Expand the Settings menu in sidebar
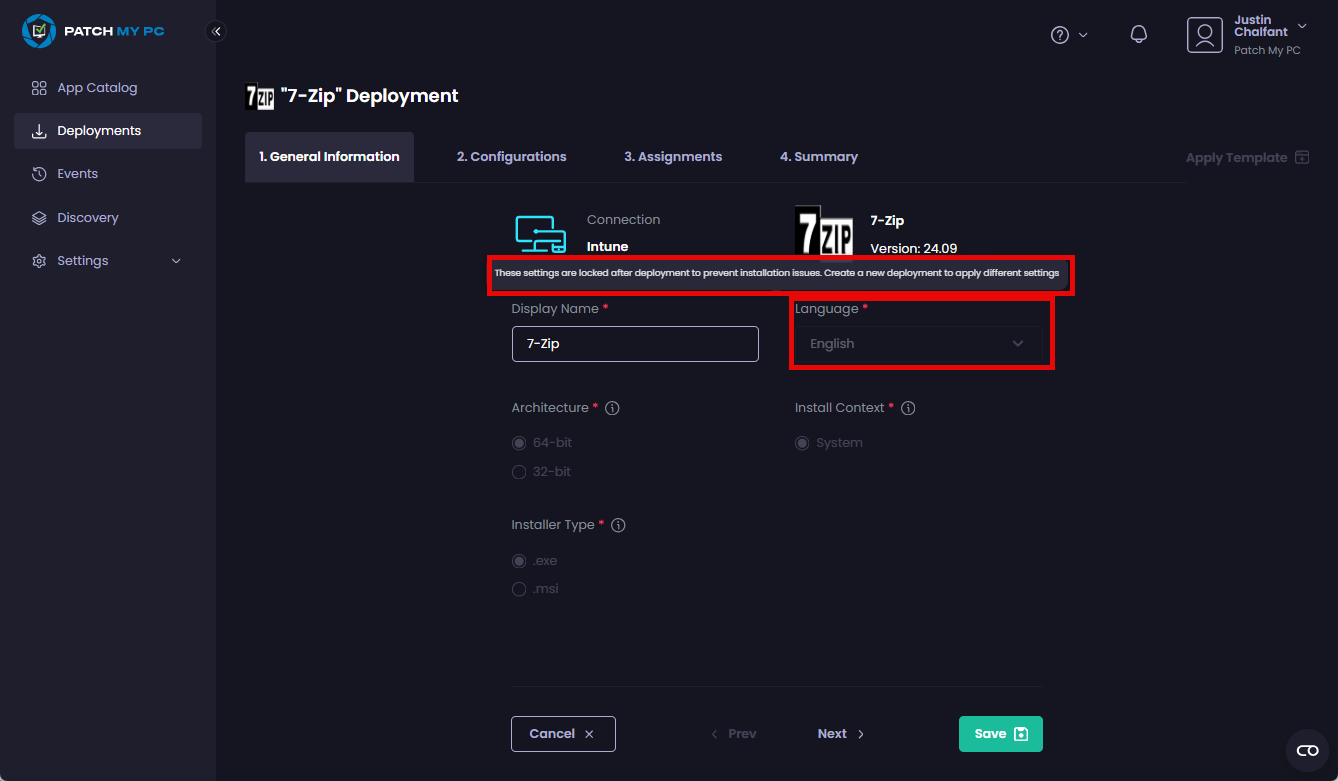 click(107, 261)
